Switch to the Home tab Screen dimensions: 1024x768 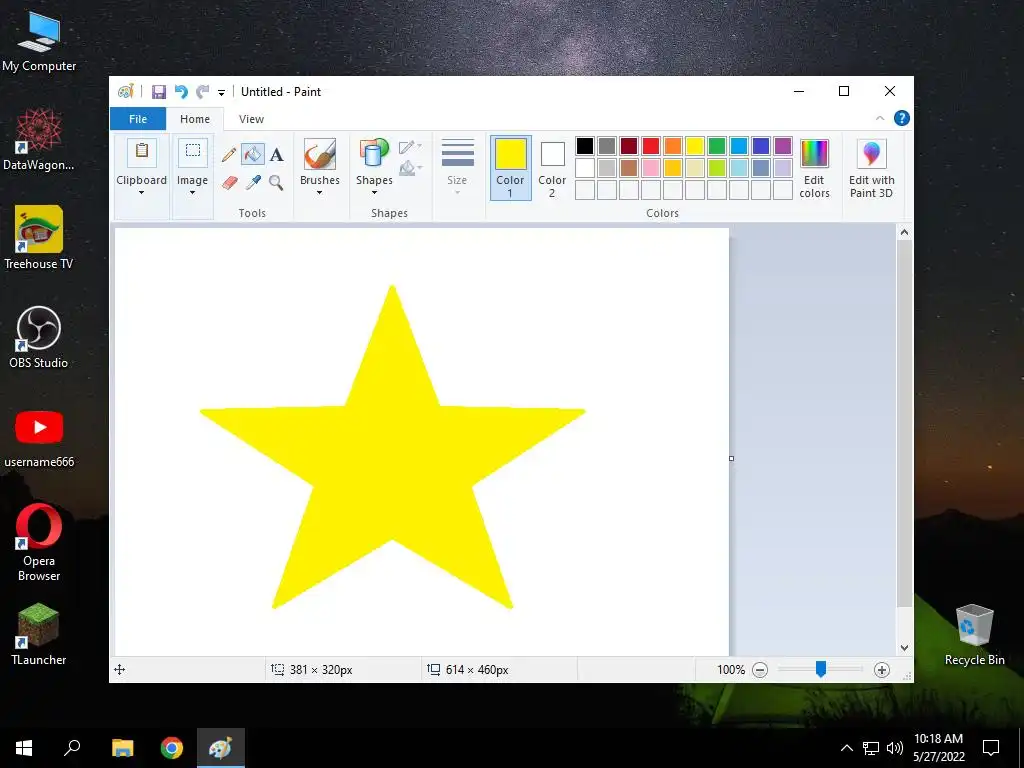pyautogui.click(x=195, y=119)
